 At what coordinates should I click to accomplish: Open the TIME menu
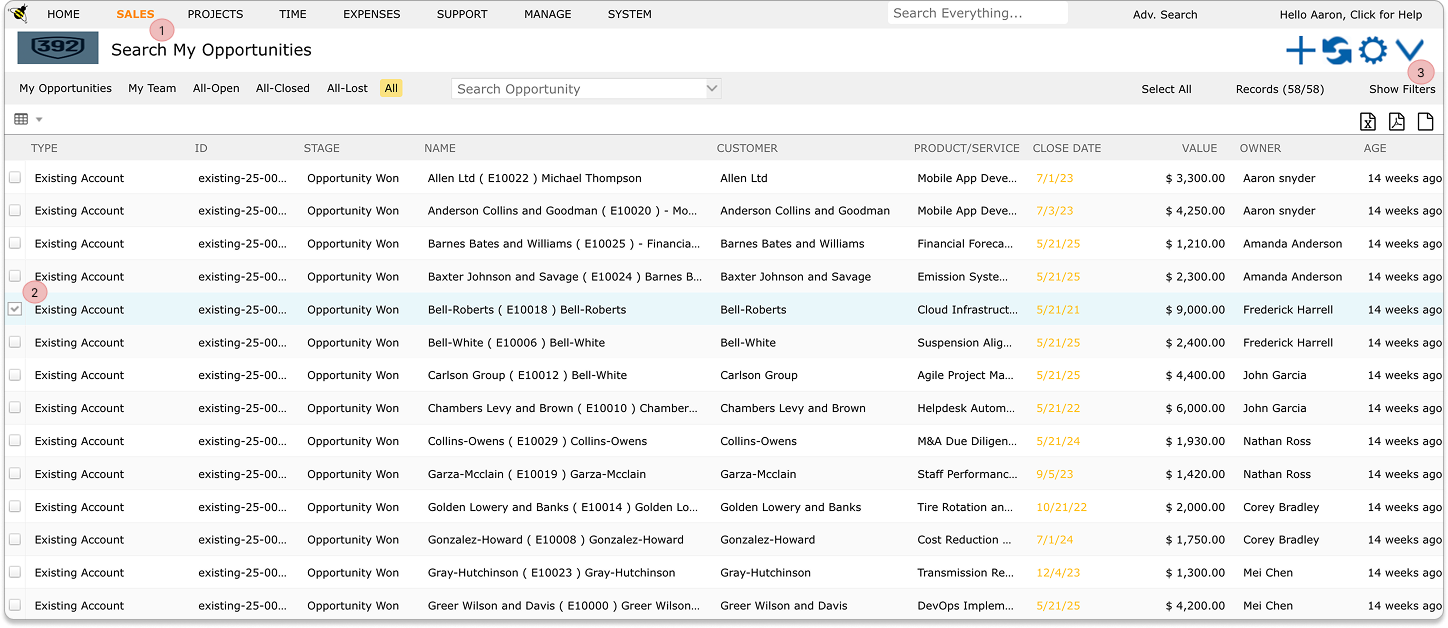pyautogui.click(x=293, y=15)
